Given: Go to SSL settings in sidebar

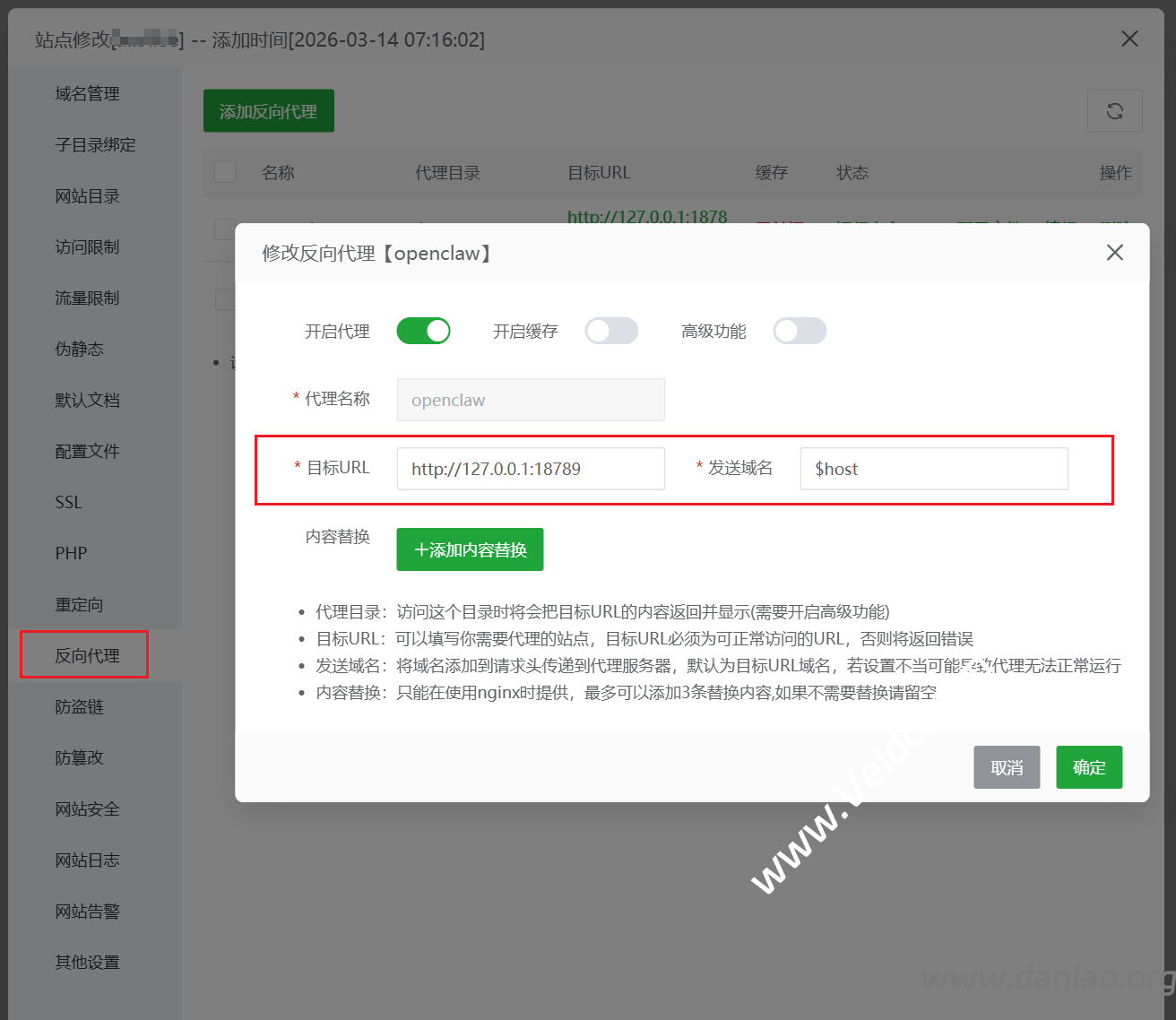Looking at the screenshot, I should pyautogui.click(x=68, y=502).
